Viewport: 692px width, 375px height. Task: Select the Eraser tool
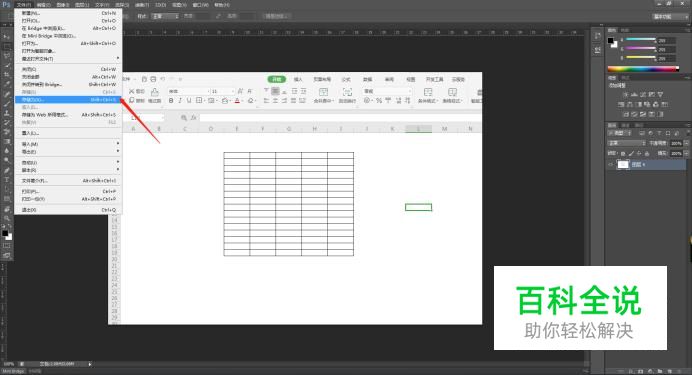6,131
